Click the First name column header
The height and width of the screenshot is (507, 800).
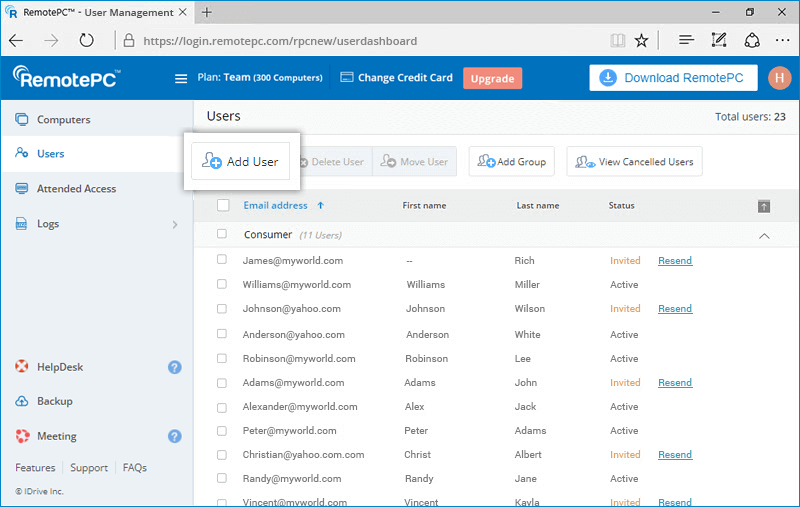click(424, 206)
